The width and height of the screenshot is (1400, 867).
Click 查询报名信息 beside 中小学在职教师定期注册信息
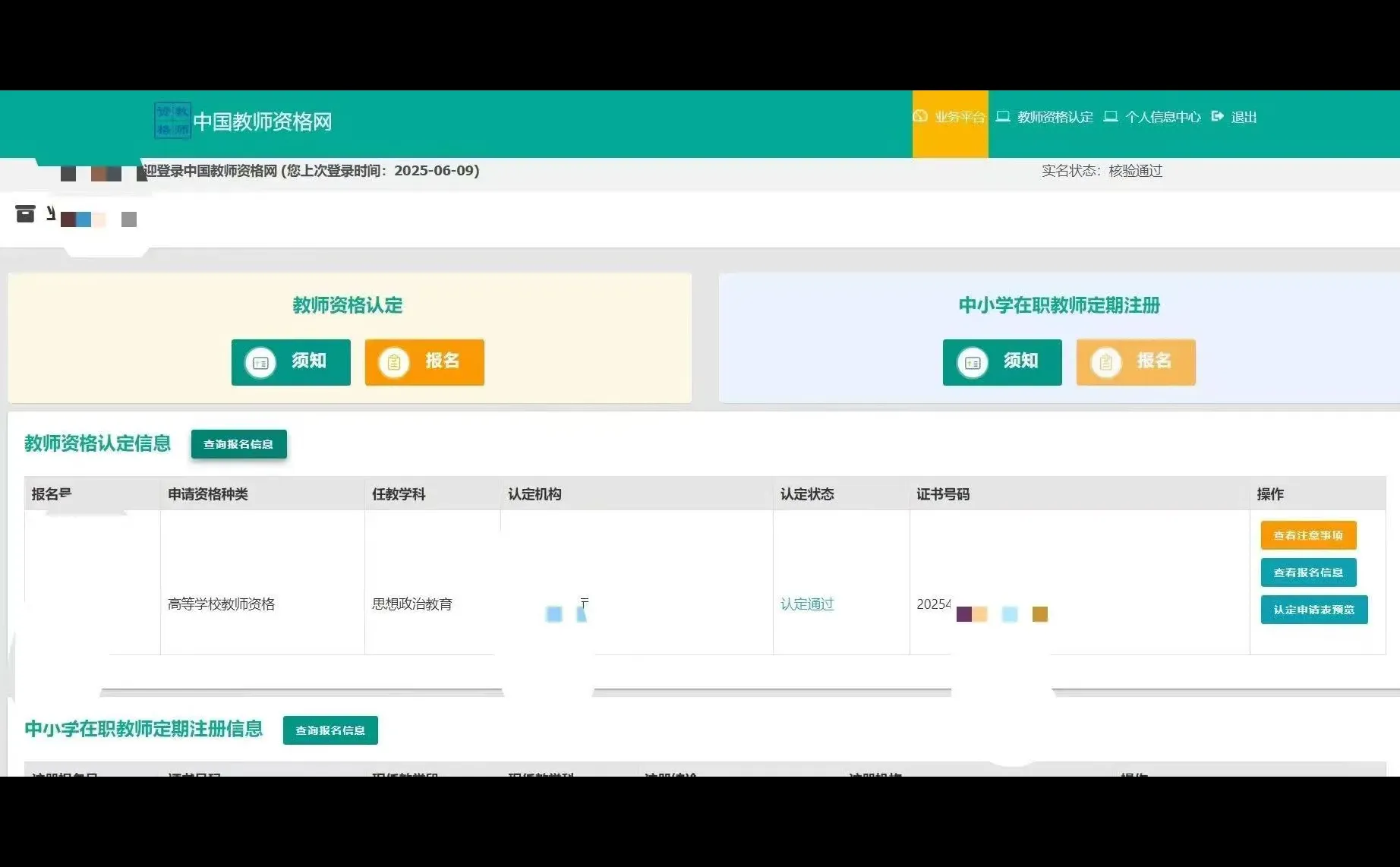[330, 730]
